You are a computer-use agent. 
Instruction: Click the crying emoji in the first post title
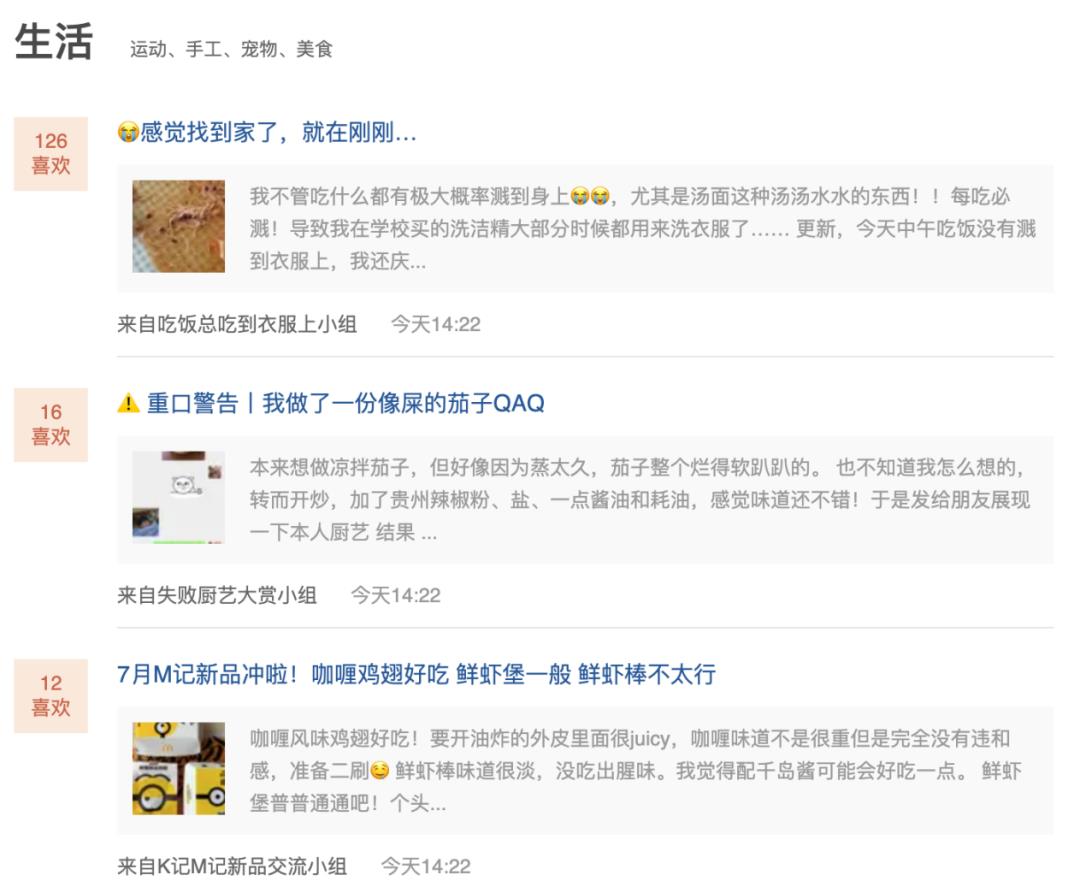(128, 132)
